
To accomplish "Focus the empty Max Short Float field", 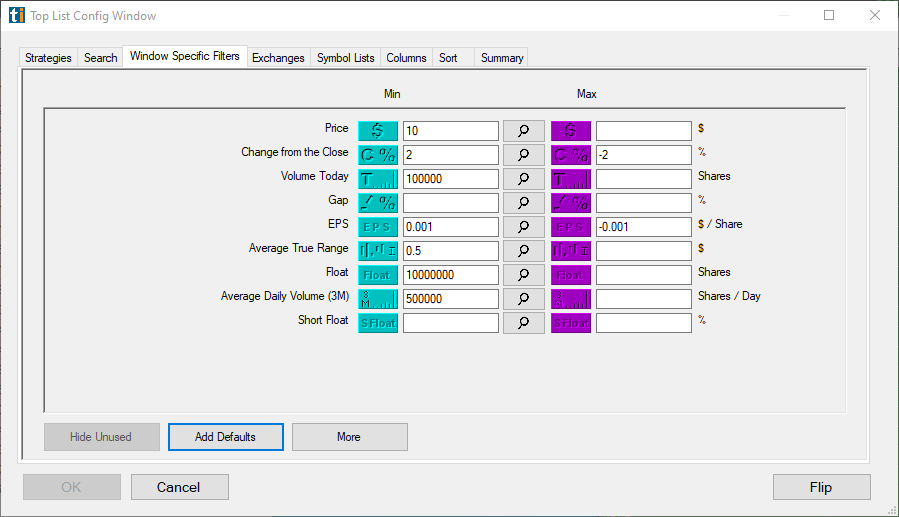I will point(644,323).
